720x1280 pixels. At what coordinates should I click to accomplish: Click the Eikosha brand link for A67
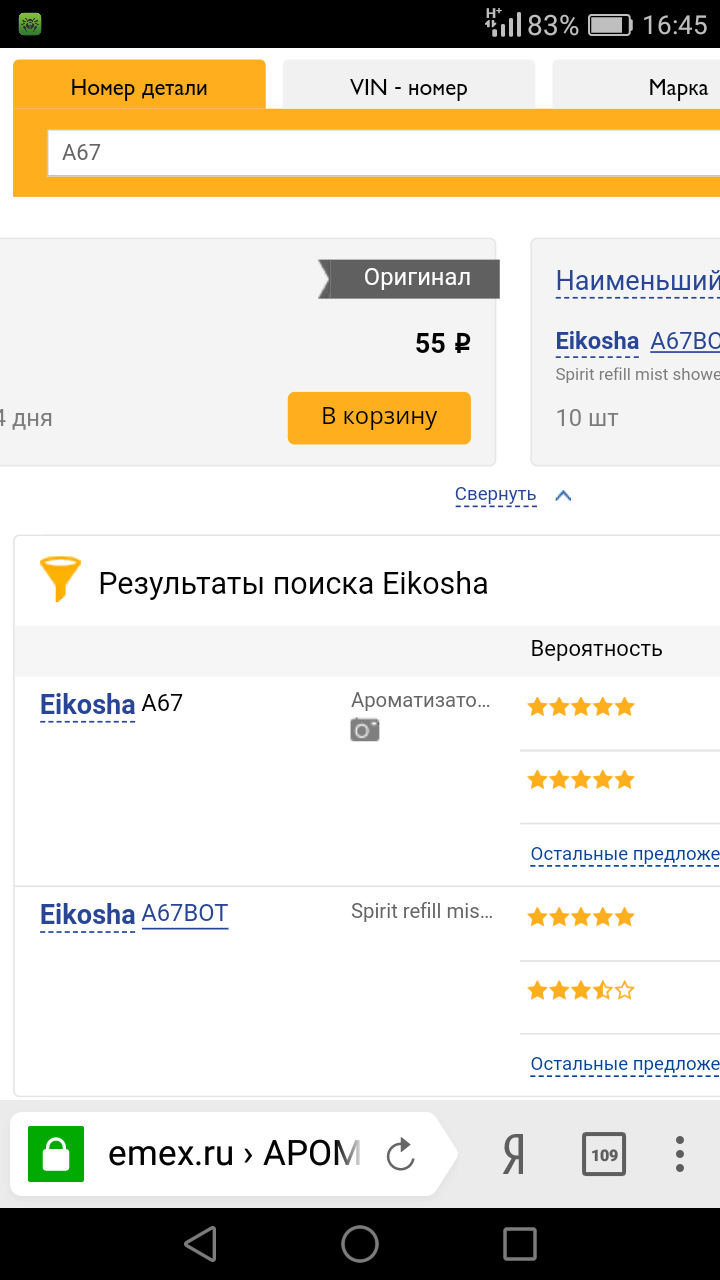point(87,704)
